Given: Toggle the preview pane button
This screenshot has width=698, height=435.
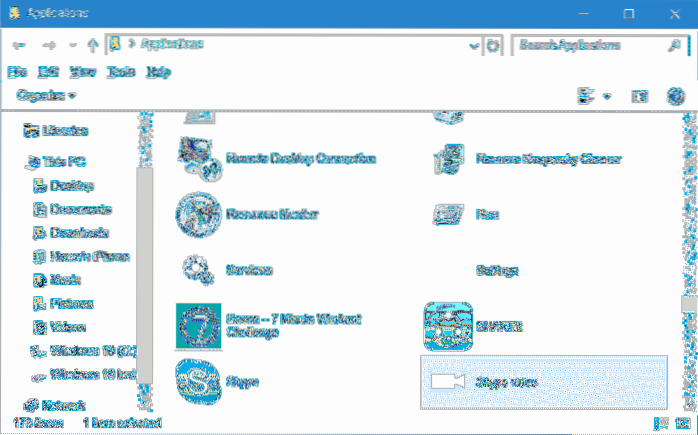Looking at the screenshot, I should click(640, 96).
